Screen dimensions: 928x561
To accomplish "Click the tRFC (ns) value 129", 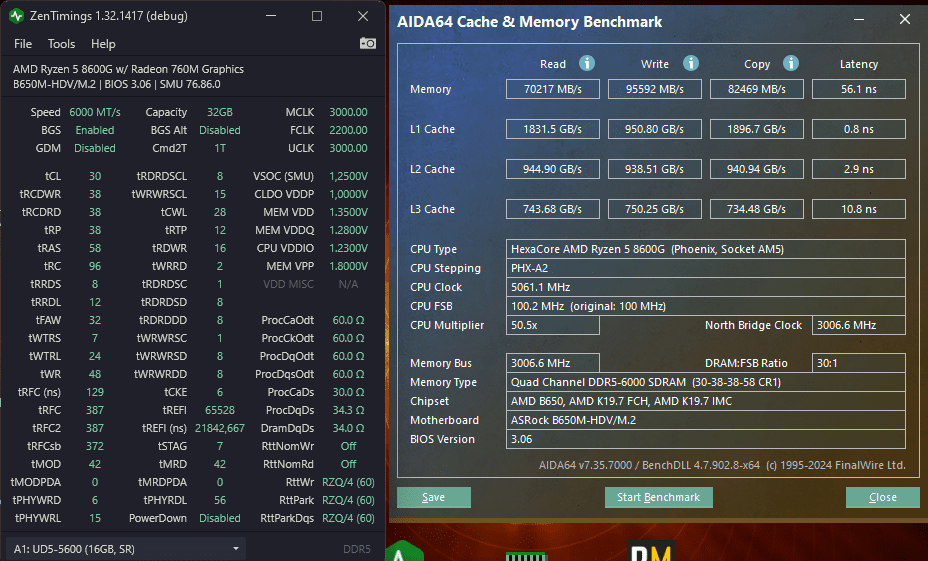I will coord(95,392).
